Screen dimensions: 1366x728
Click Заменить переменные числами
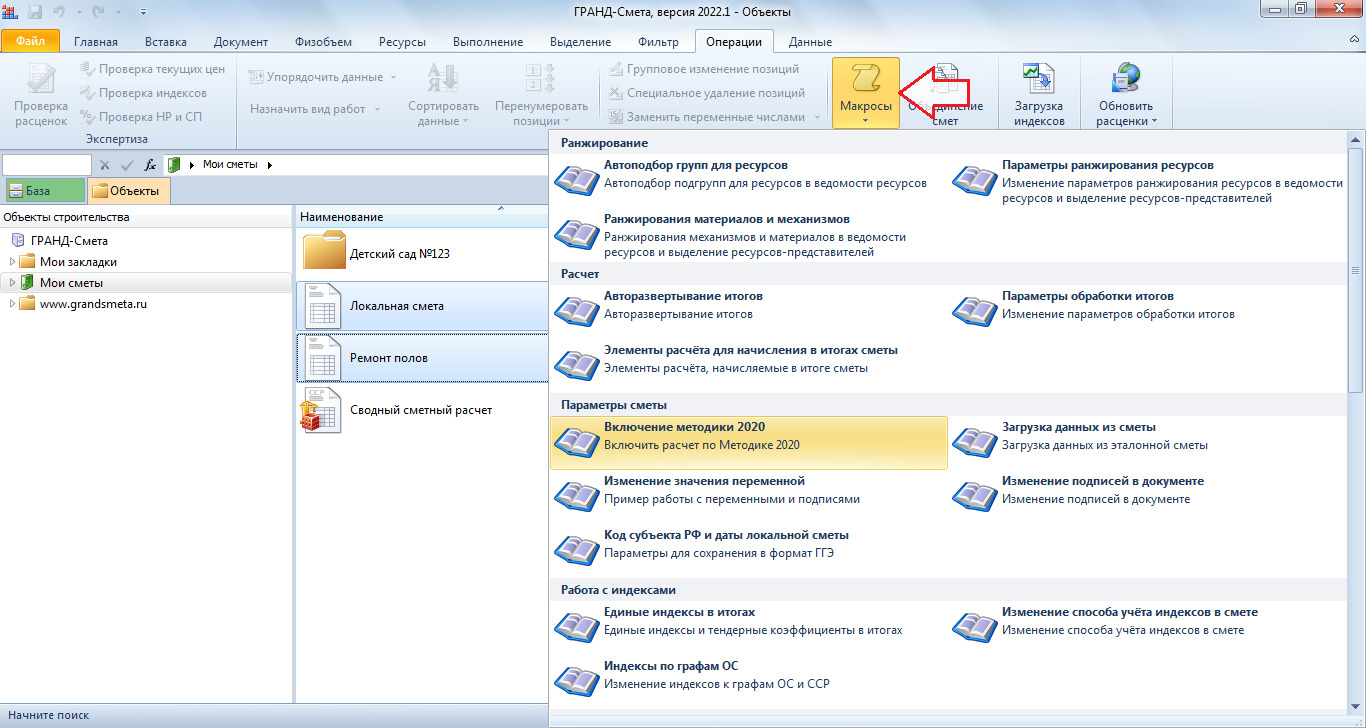(714, 117)
